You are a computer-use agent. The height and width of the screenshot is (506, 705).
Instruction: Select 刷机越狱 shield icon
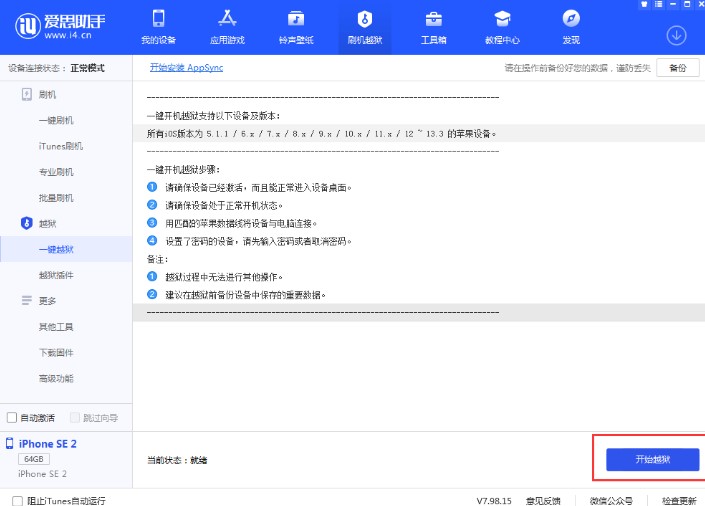click(x=365, y=19)
